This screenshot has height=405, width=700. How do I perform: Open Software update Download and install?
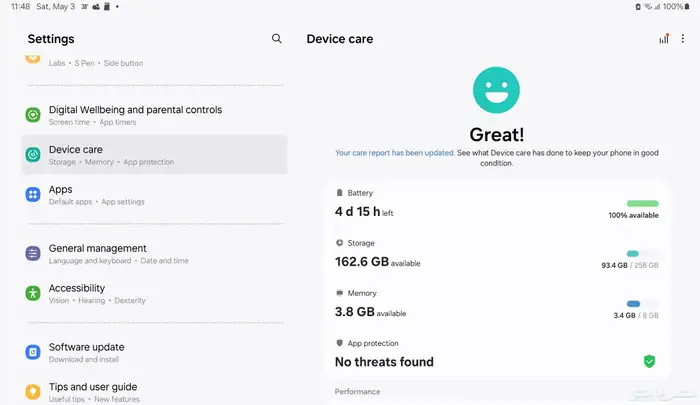154,352
